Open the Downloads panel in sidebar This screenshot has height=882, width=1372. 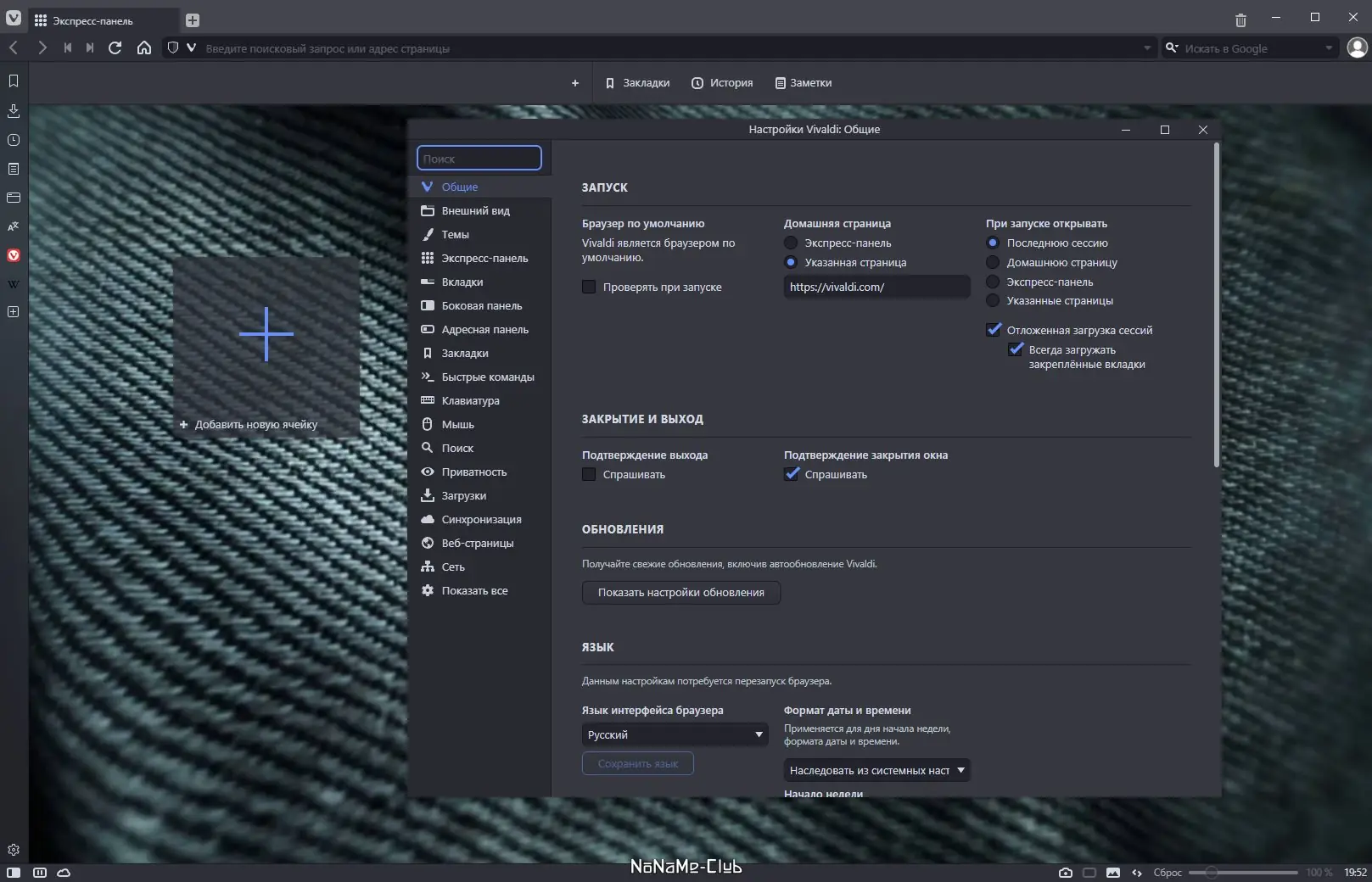(14, 111)
